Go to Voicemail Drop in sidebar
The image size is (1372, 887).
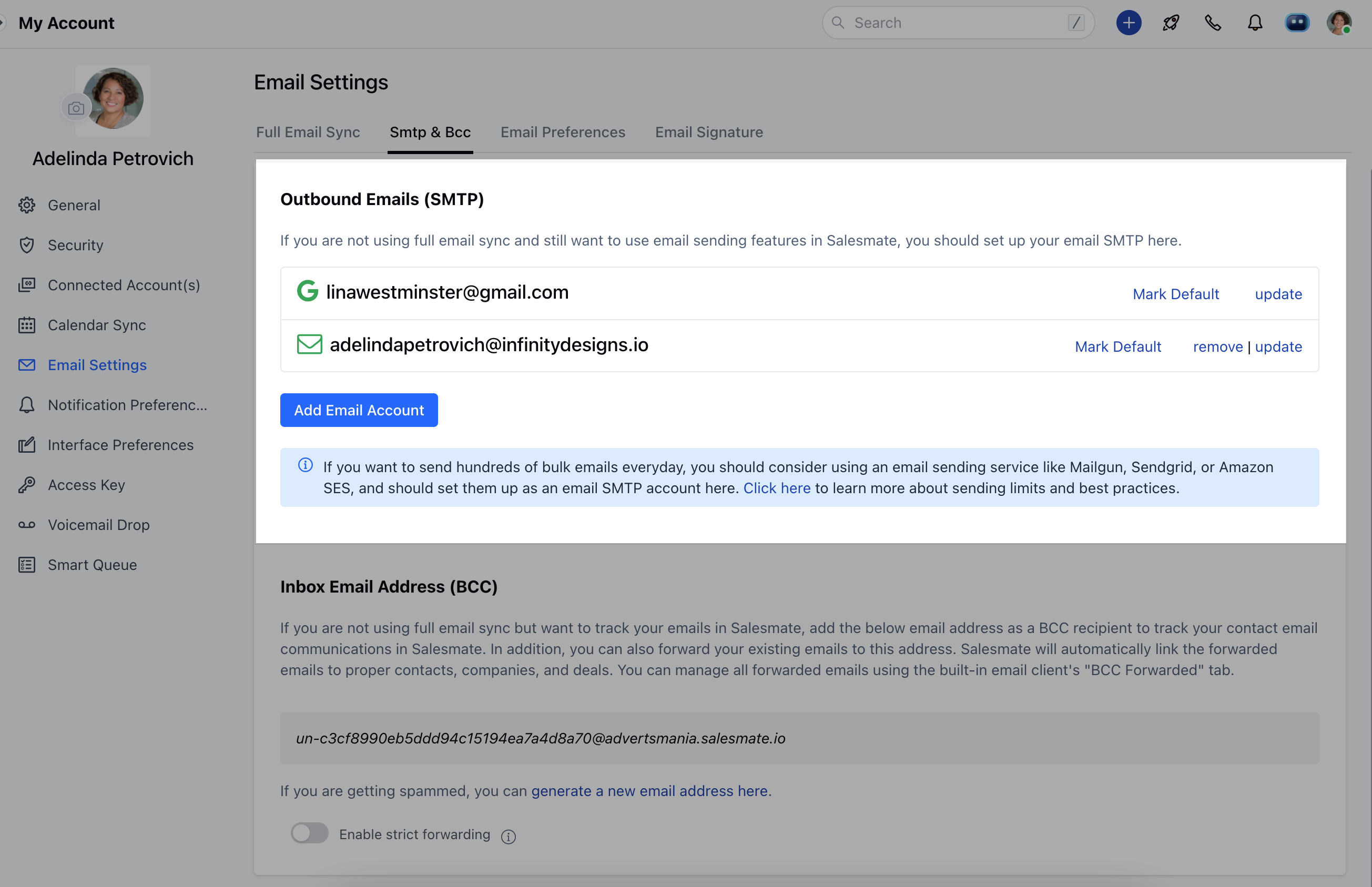[x=98, y=525]
